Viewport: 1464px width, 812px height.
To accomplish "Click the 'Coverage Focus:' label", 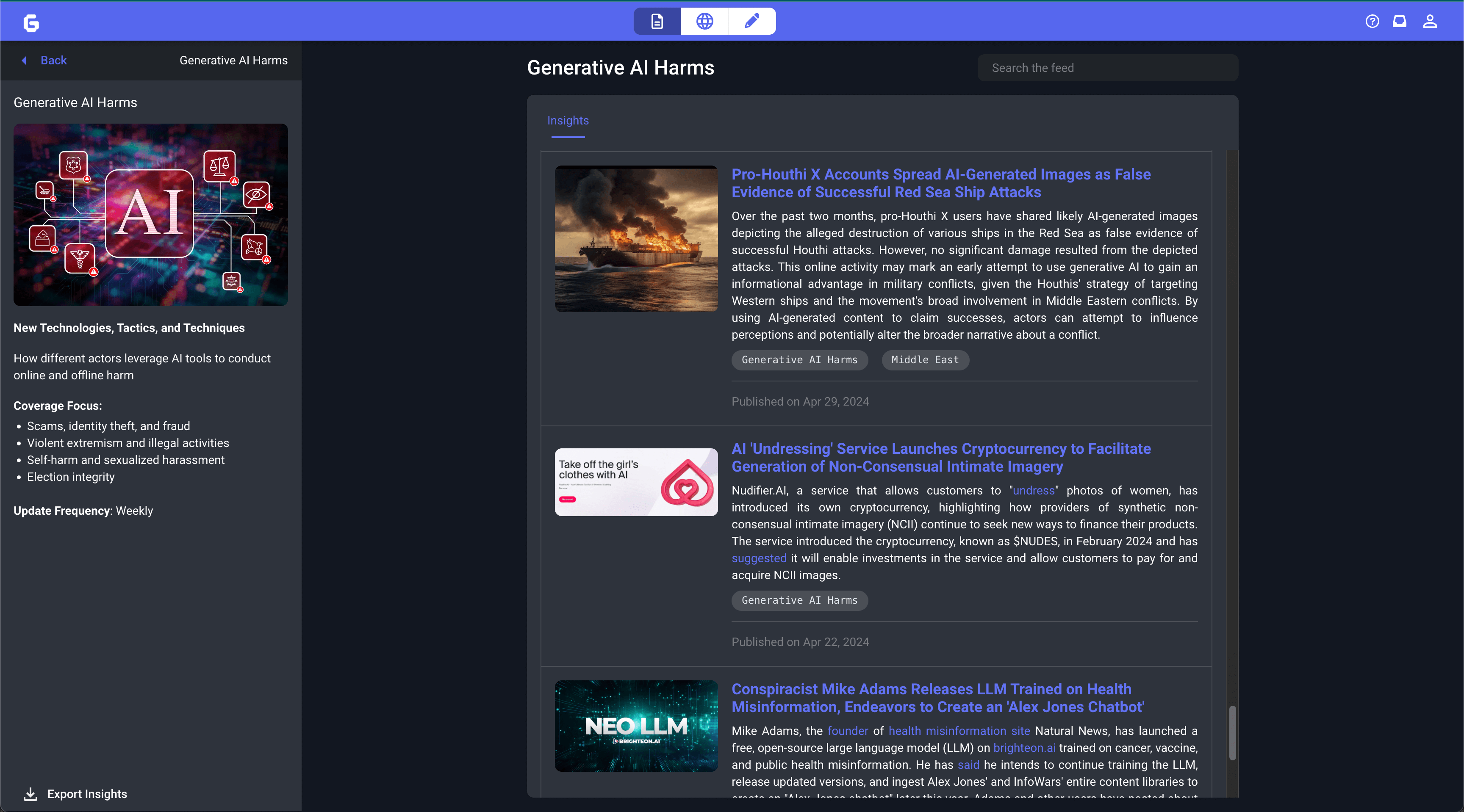I will coord(58,406).
